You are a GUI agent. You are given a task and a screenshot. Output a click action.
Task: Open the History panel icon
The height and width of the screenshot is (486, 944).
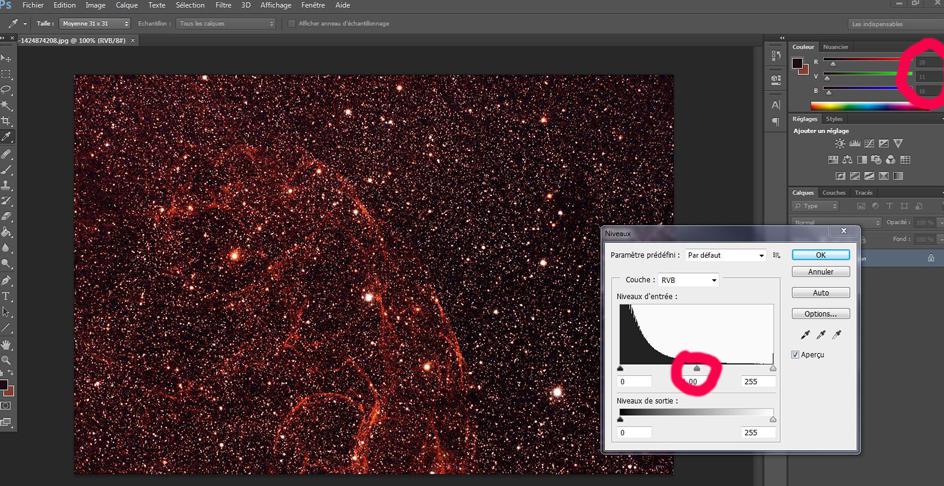(x=775, y=56)
